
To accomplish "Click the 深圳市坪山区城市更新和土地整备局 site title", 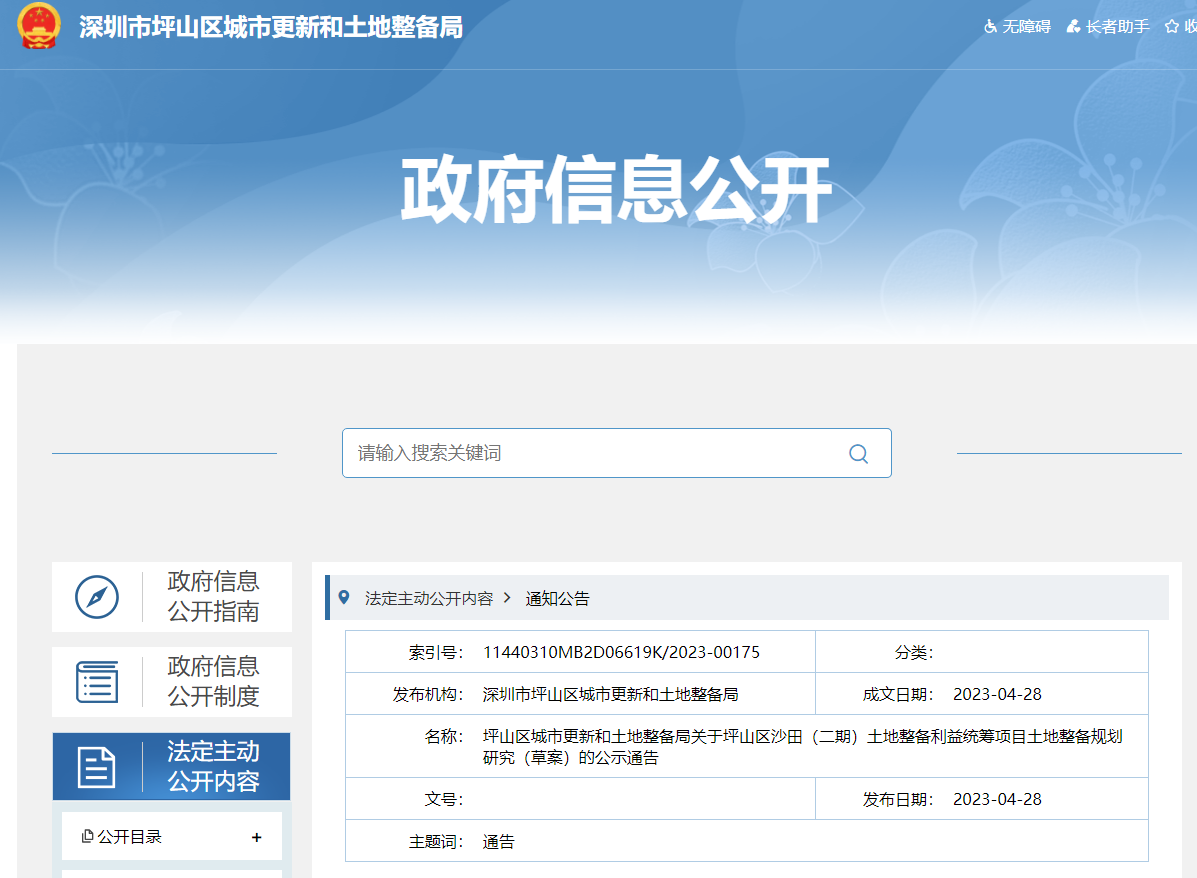I will (271, 27).
